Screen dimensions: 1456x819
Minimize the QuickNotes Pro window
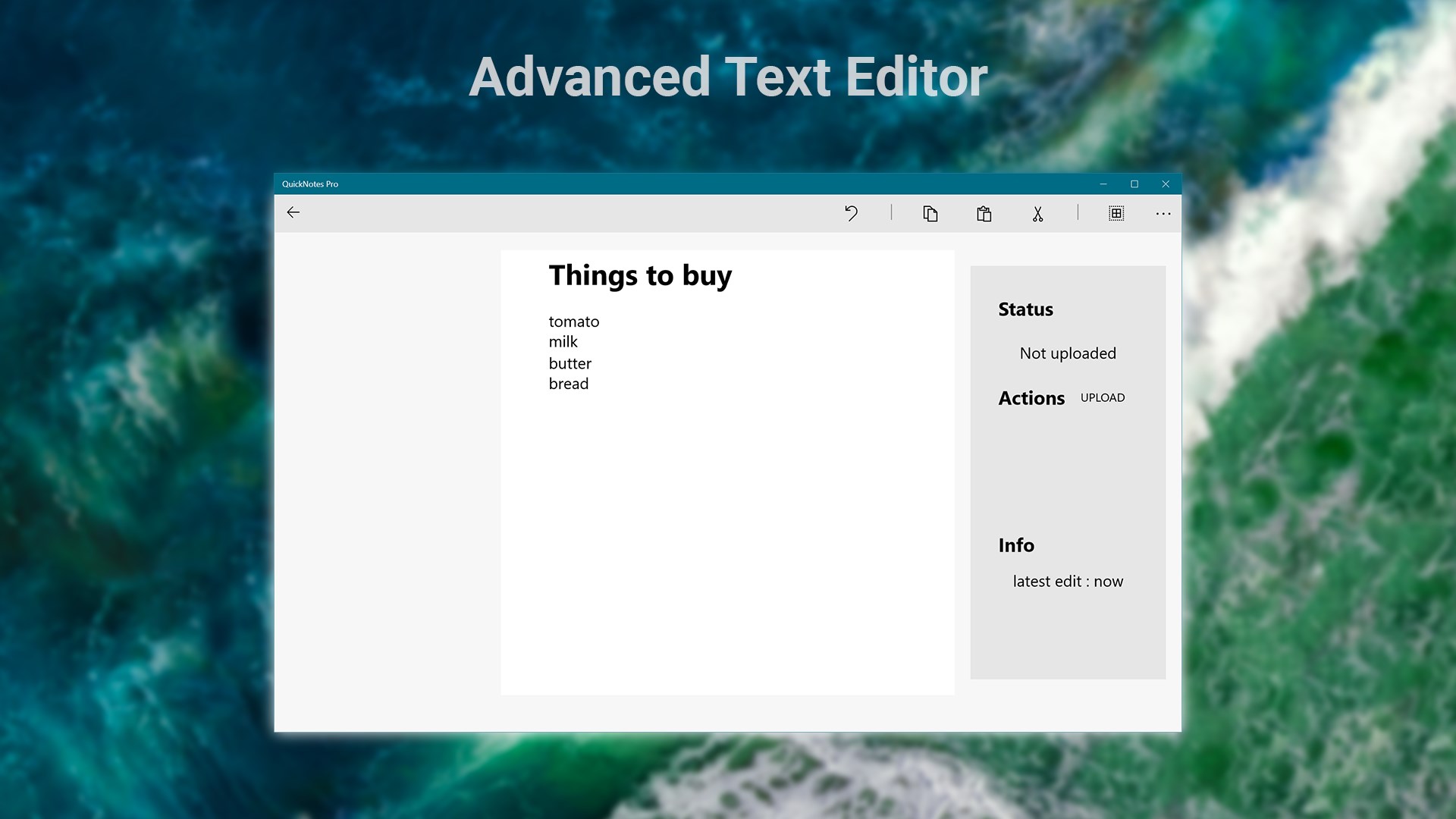(x=1103, y=184)
